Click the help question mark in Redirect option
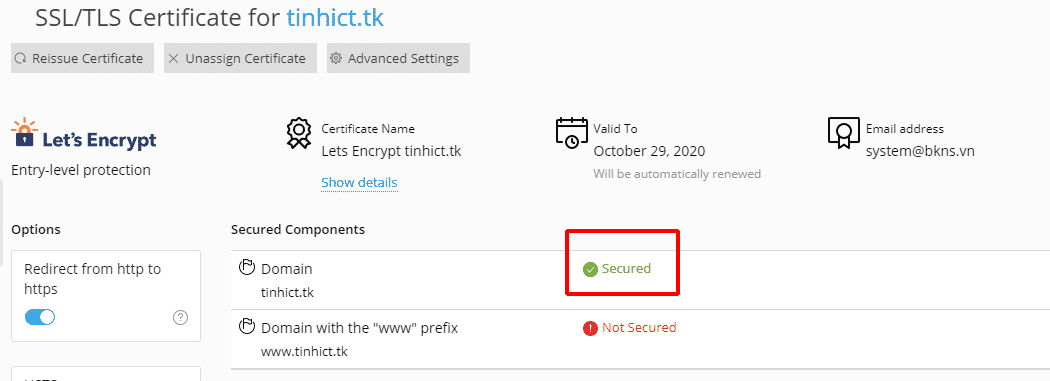This screenshot has width=1050, height=381. point(180,317)
